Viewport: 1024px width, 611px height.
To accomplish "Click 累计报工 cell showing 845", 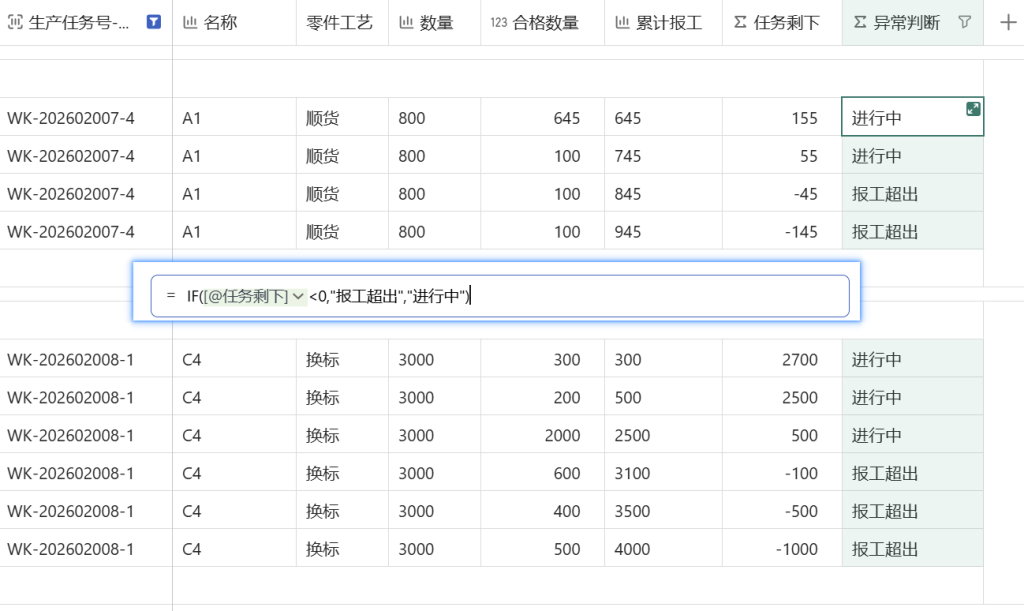I will point(664,193).
